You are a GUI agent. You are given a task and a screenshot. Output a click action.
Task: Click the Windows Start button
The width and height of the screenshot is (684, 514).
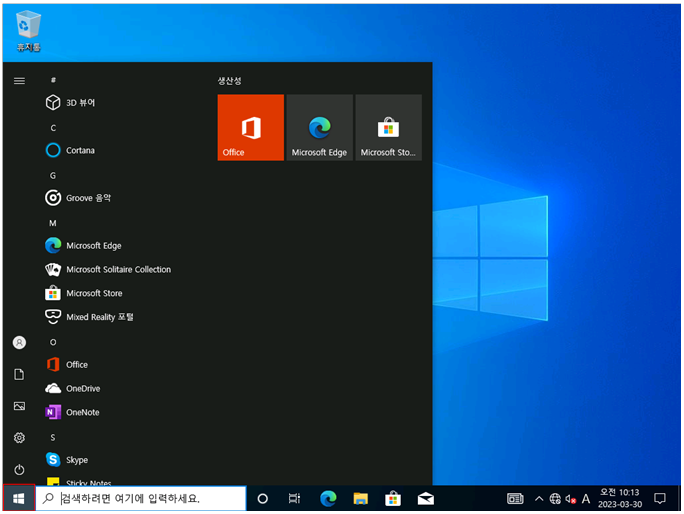coord(19,498)
